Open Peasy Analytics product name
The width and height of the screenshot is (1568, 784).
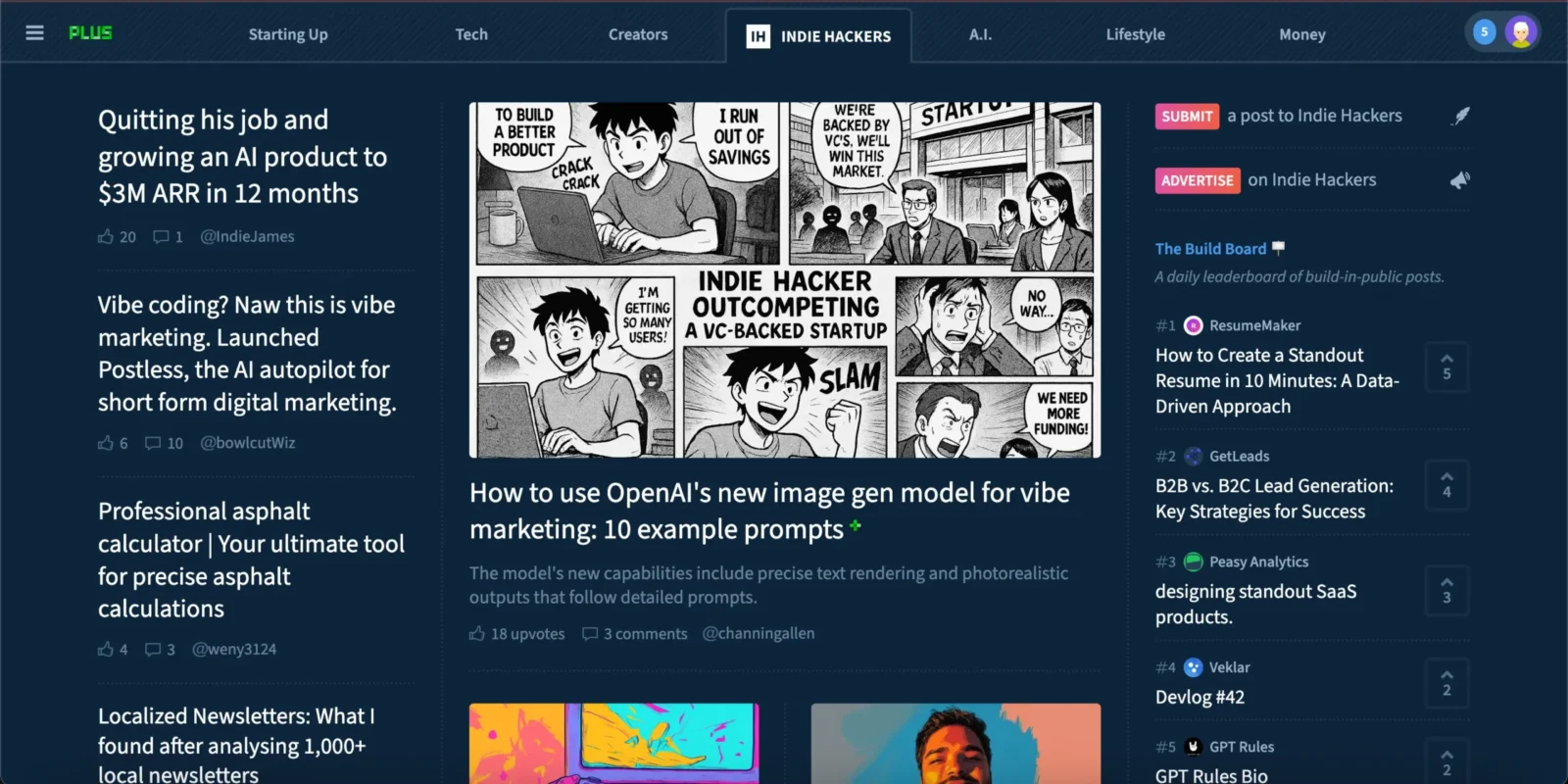(1259, 562)
